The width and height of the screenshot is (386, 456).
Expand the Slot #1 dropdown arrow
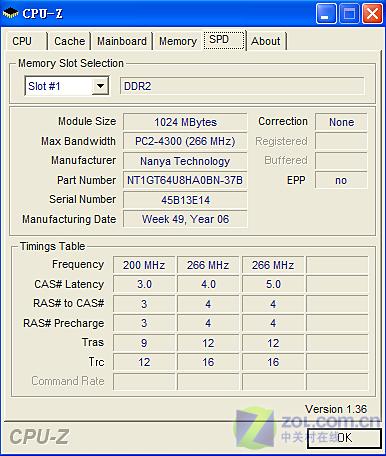(100, 86)
